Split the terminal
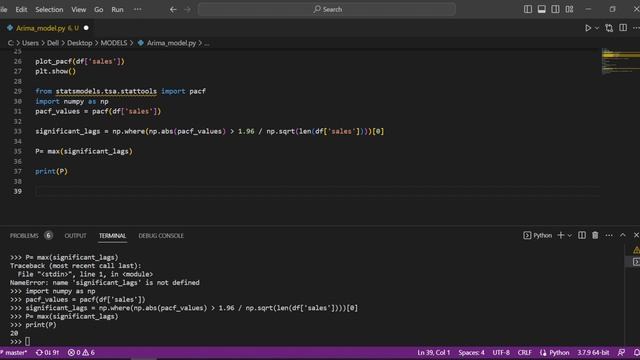 582,235
